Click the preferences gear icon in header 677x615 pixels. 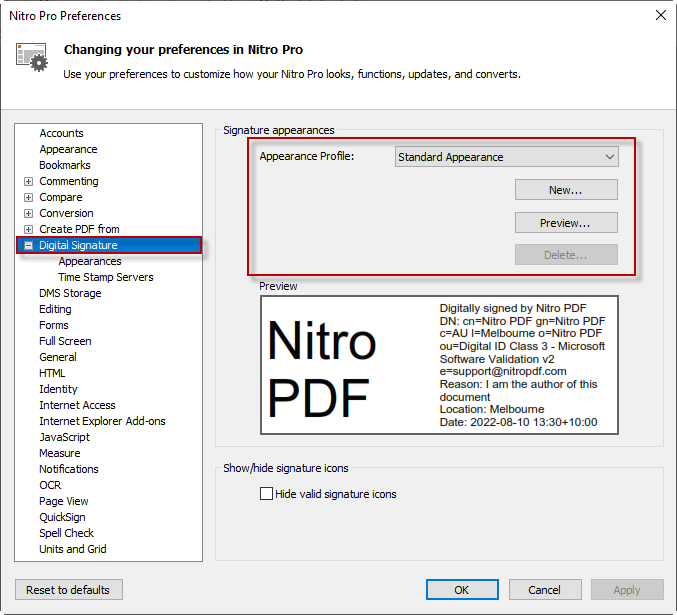(32, 56)
